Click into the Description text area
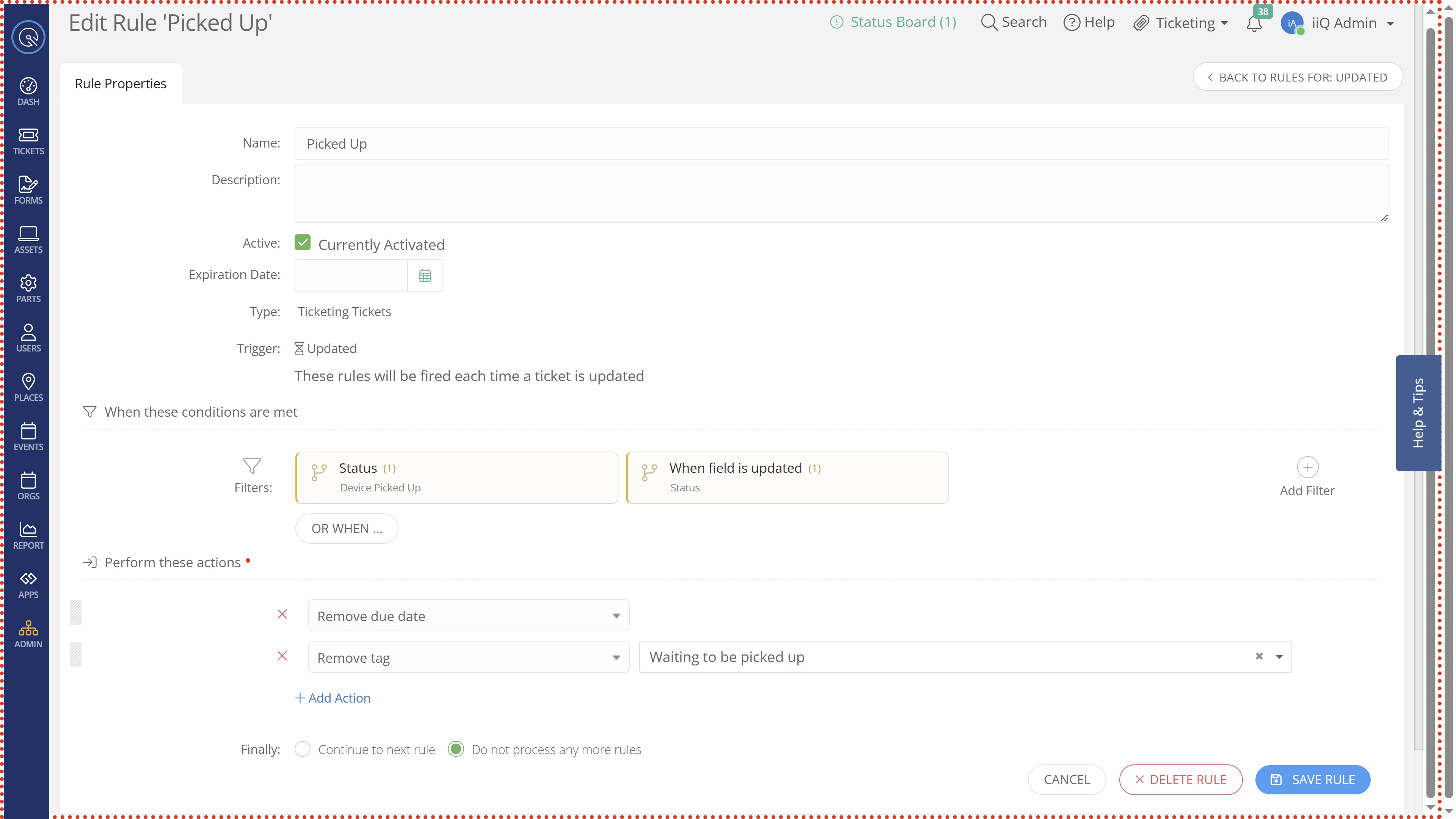Viewport: 1456px width, 819px height. (x=841, y=194)
